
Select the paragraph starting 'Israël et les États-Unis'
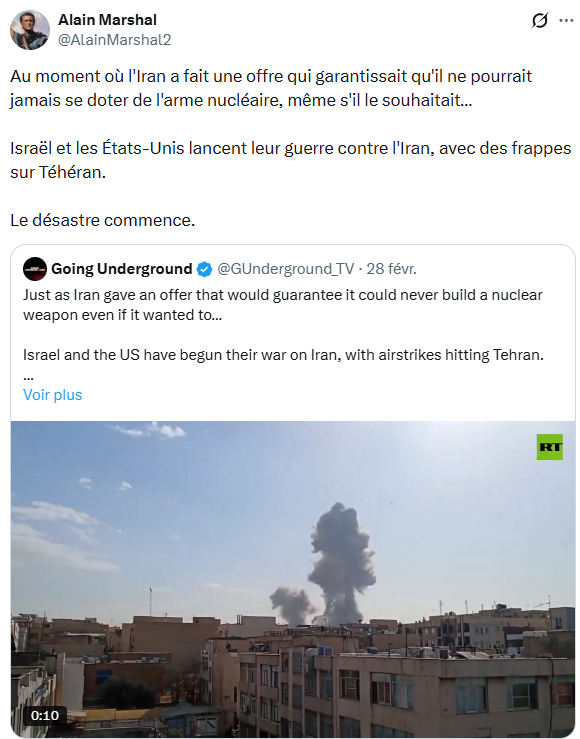(291, 160)
